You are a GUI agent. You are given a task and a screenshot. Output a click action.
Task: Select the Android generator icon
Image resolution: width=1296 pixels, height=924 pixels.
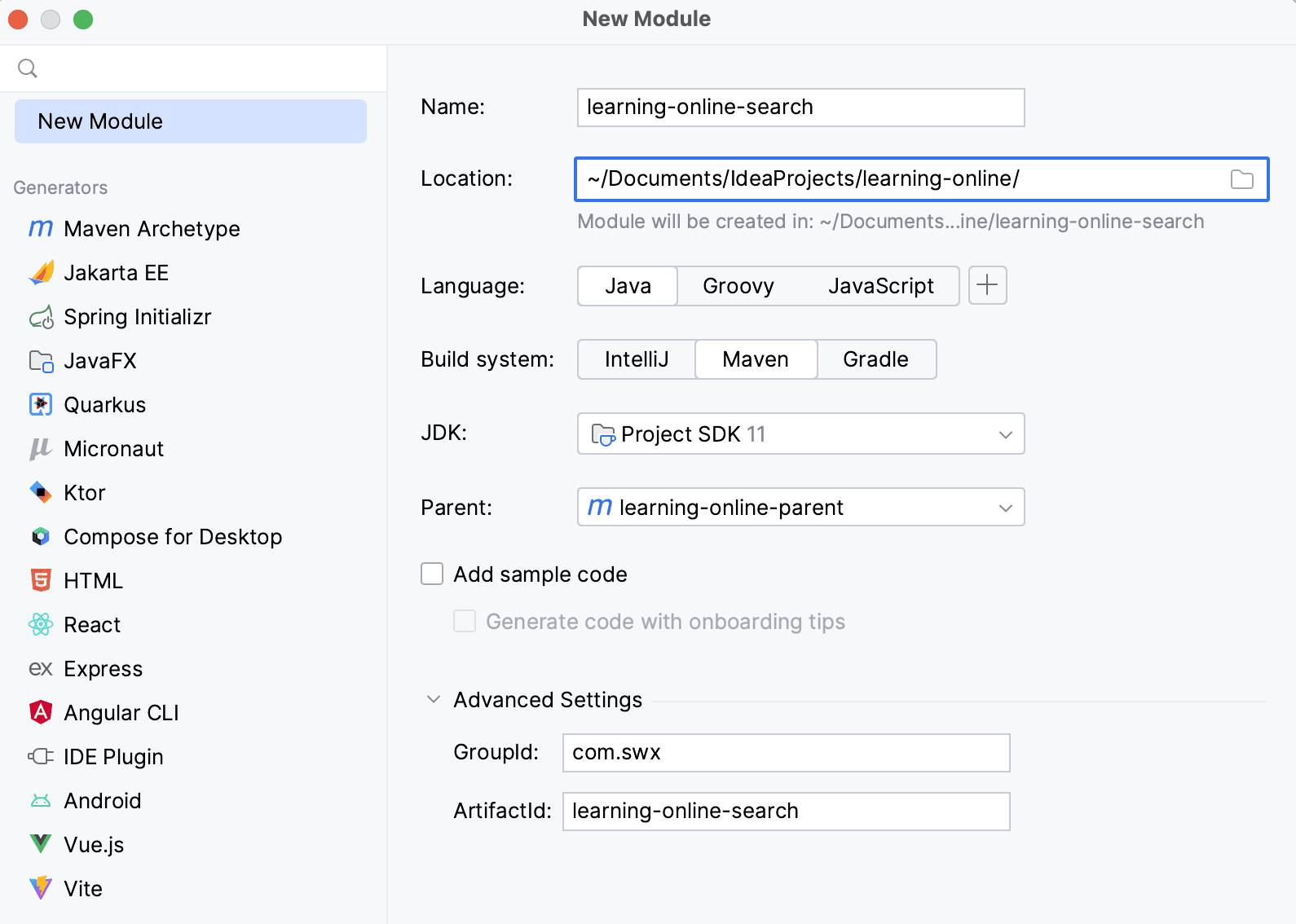click(41, 801)
